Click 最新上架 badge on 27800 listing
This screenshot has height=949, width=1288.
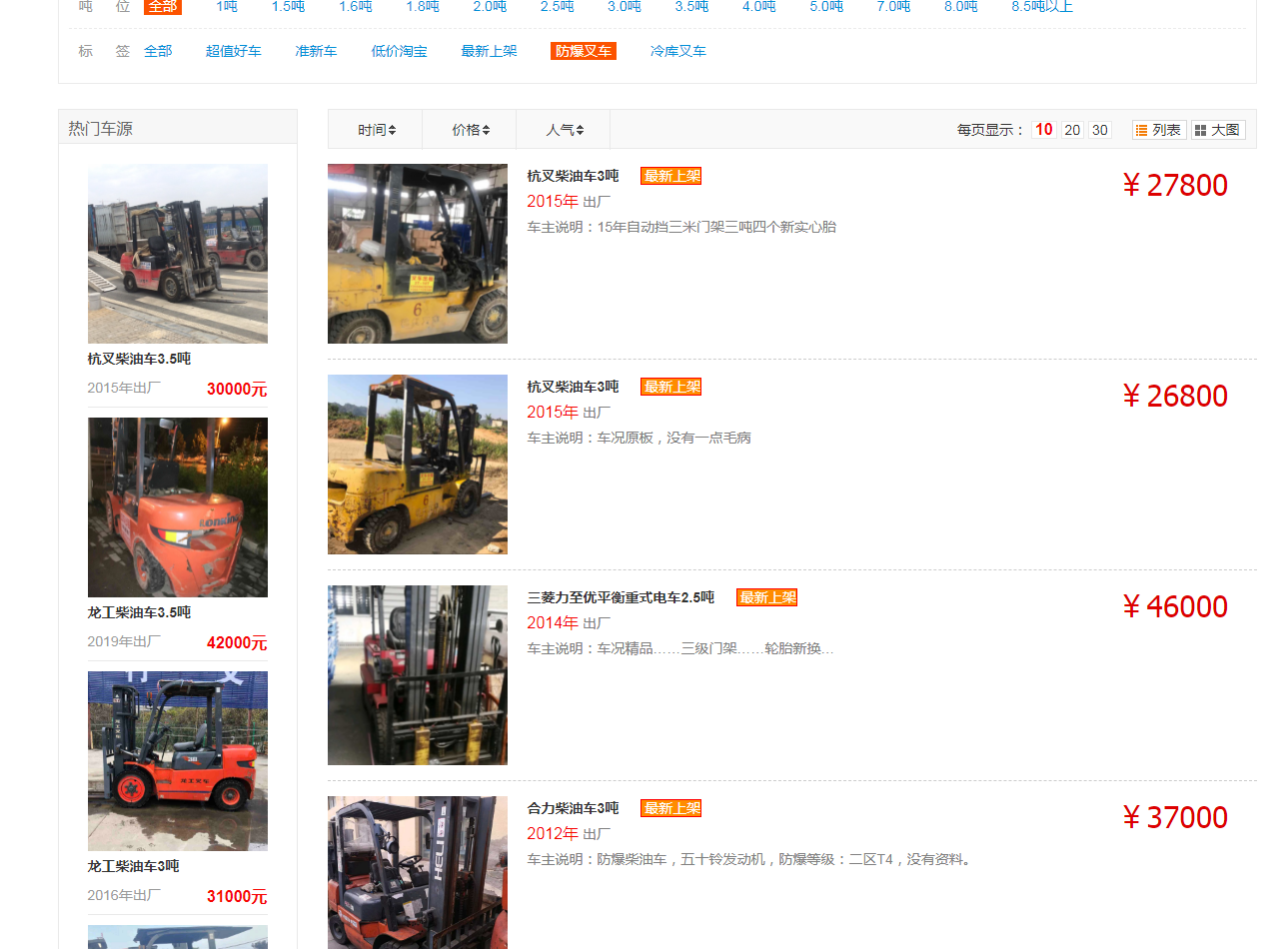671,176
